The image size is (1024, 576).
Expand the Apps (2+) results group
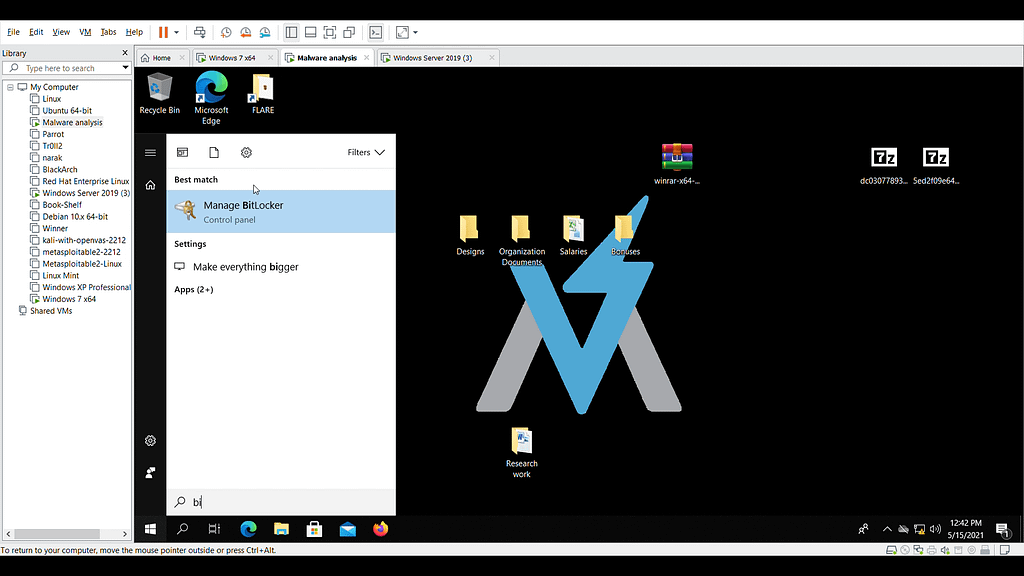pyautogui.click(x=193, y=289)
